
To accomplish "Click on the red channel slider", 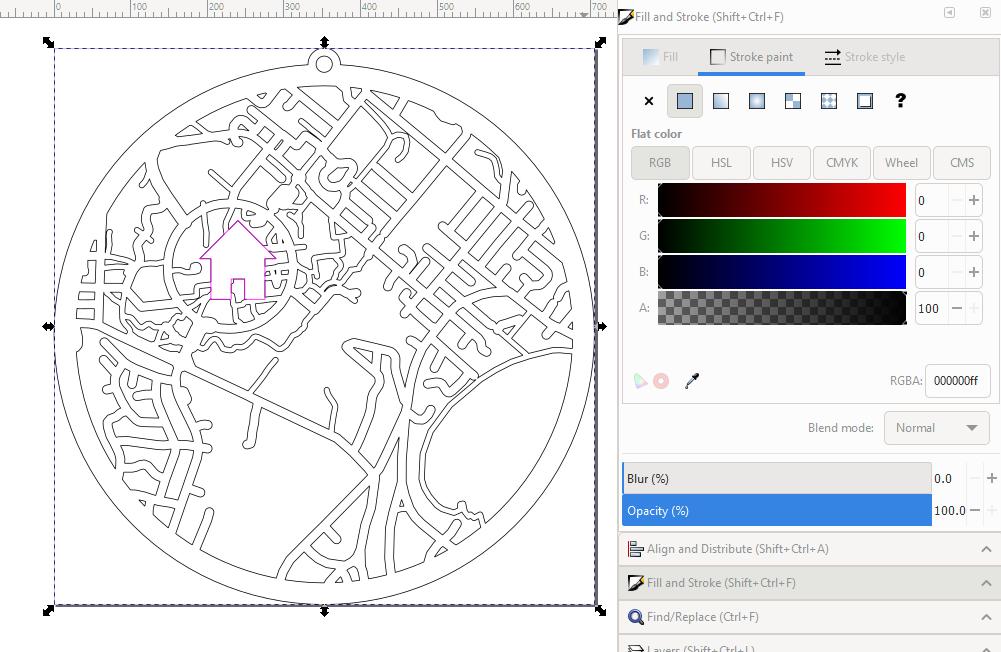I will tap(782, 200).
